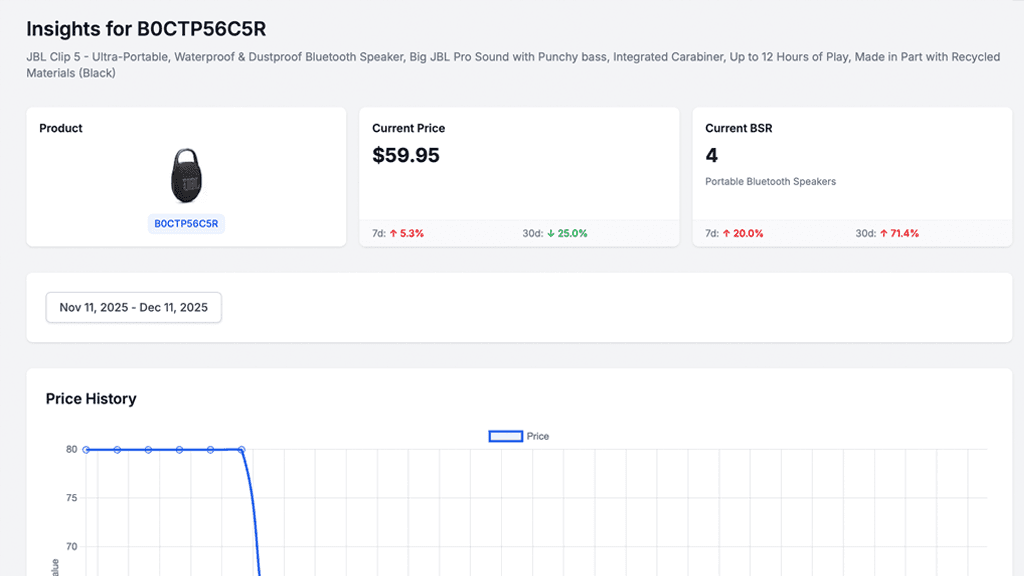This screenshot has width=1024, height=576.
Task: Click the Portable Bluetooth Speakers category text
Action: (770, 182)
